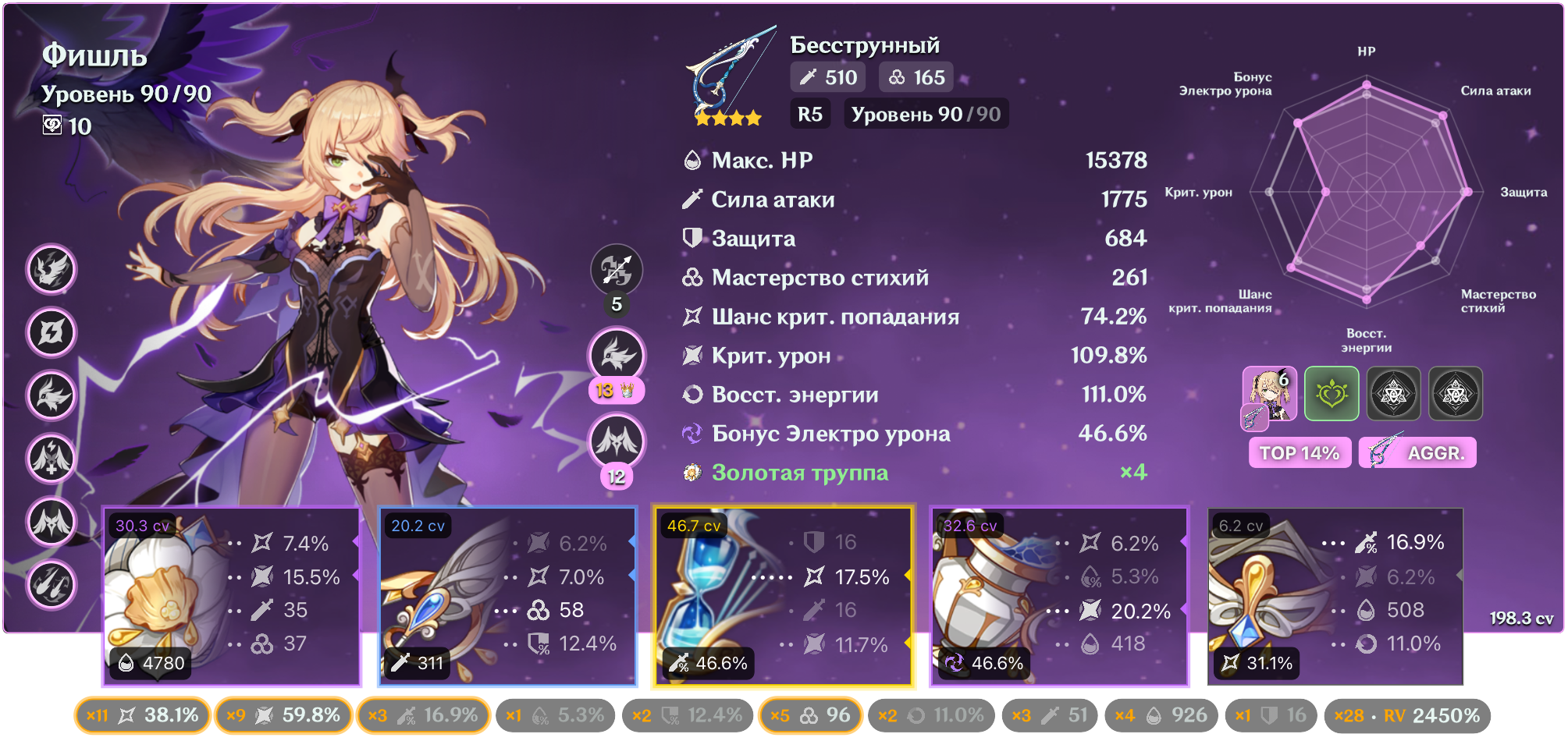Screen dimensions: 1568x741
Task: Click the sands hourglass artifact with 46.7 cv
Action: 784,597
